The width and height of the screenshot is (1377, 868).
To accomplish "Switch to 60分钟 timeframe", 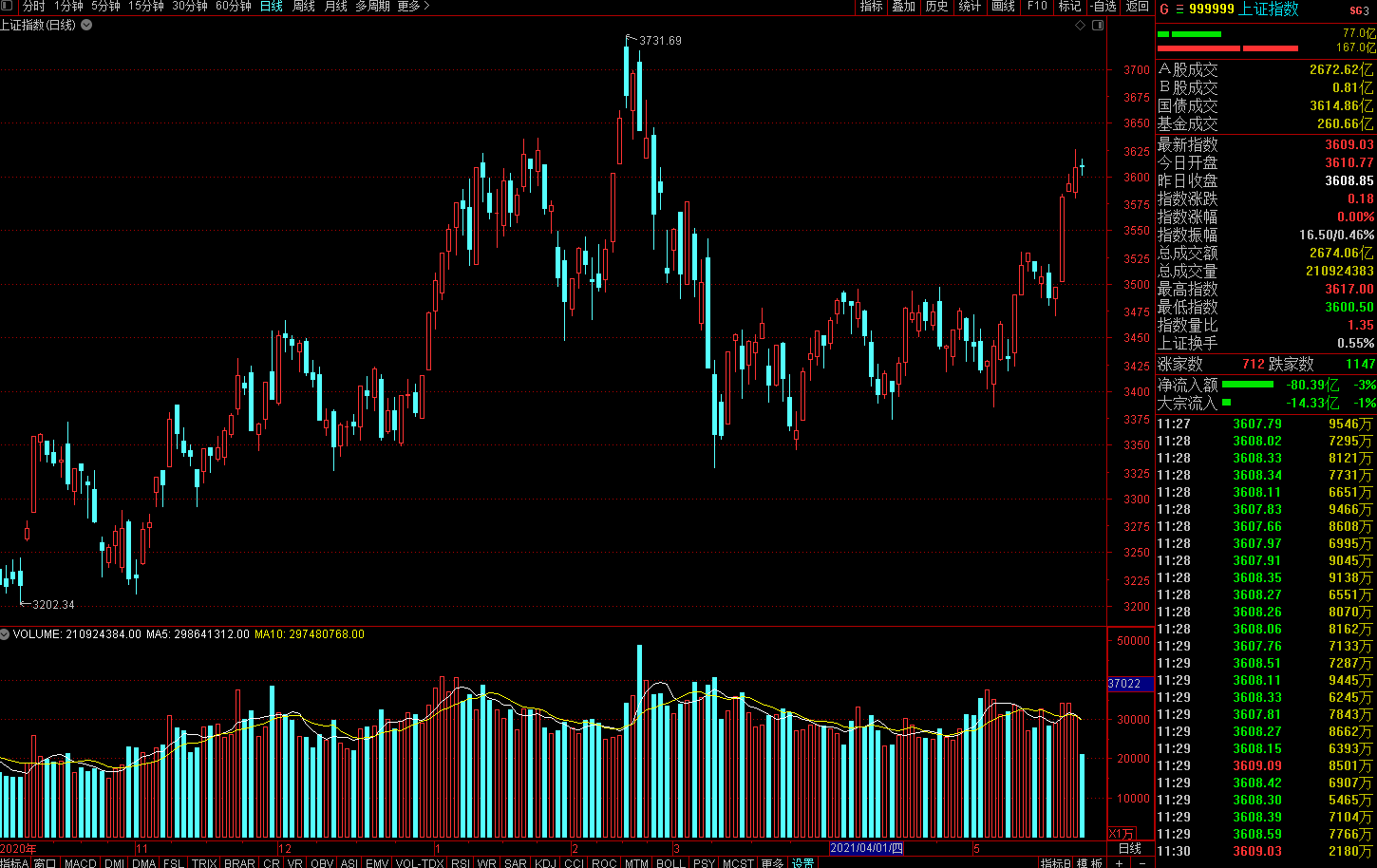I will [x=233, y=7].
